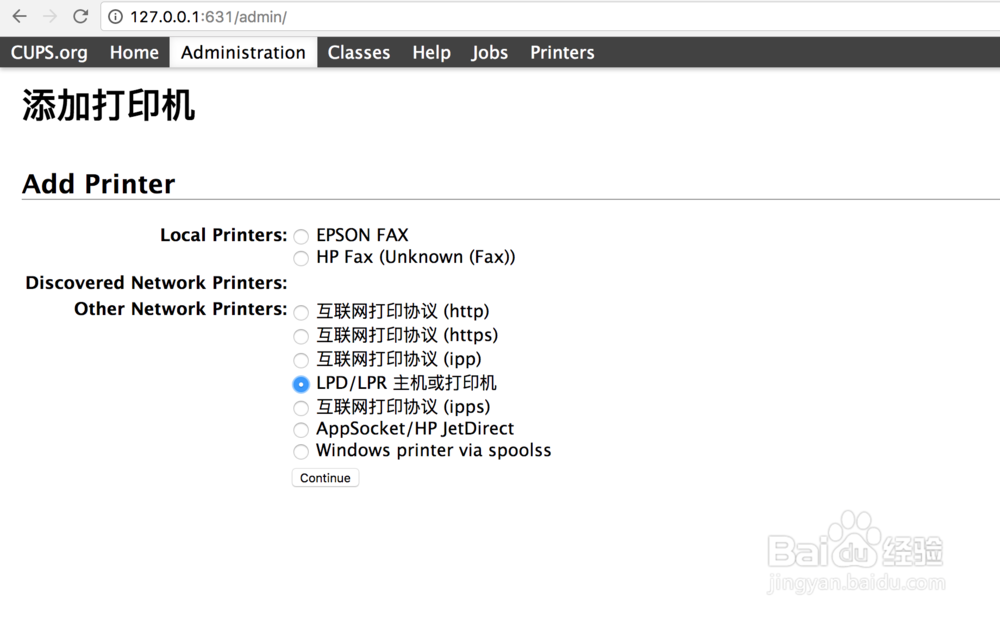The height and width of the screenshot is (617, 1000).
Task: Open the Printers tab
Action: coord(562,53)
